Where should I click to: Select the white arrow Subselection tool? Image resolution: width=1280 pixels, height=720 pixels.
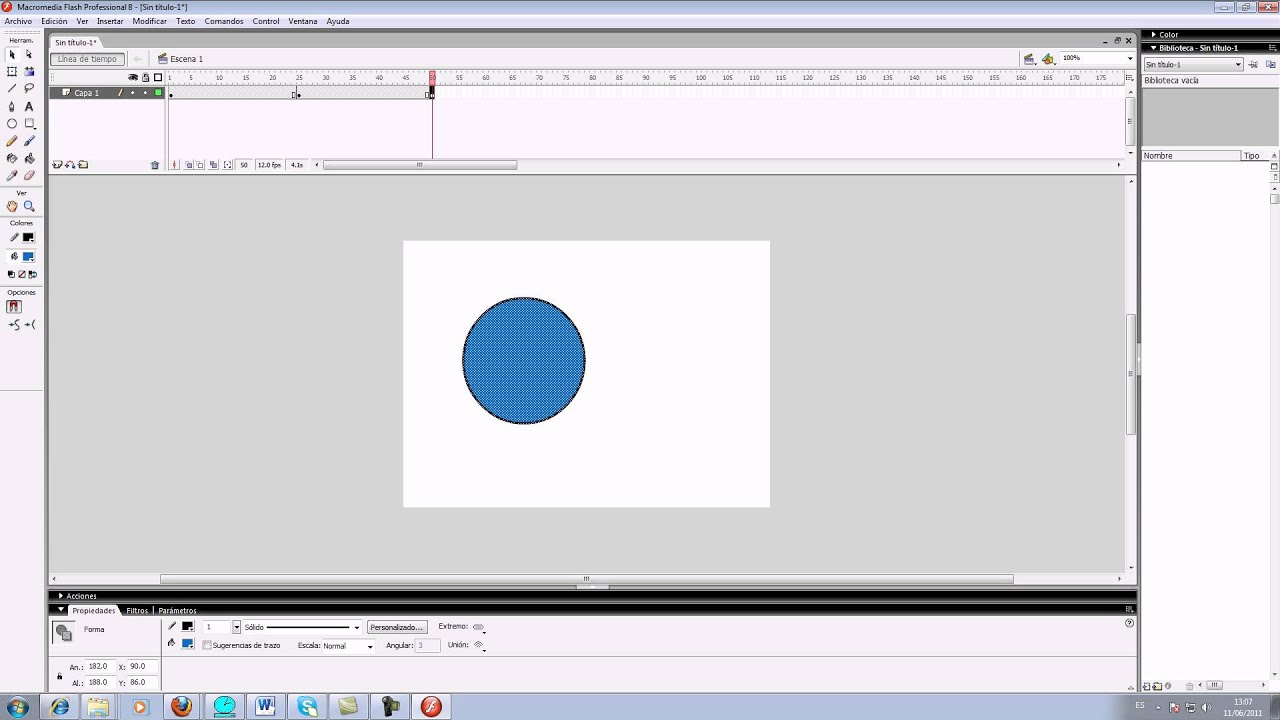click(29, 55)
